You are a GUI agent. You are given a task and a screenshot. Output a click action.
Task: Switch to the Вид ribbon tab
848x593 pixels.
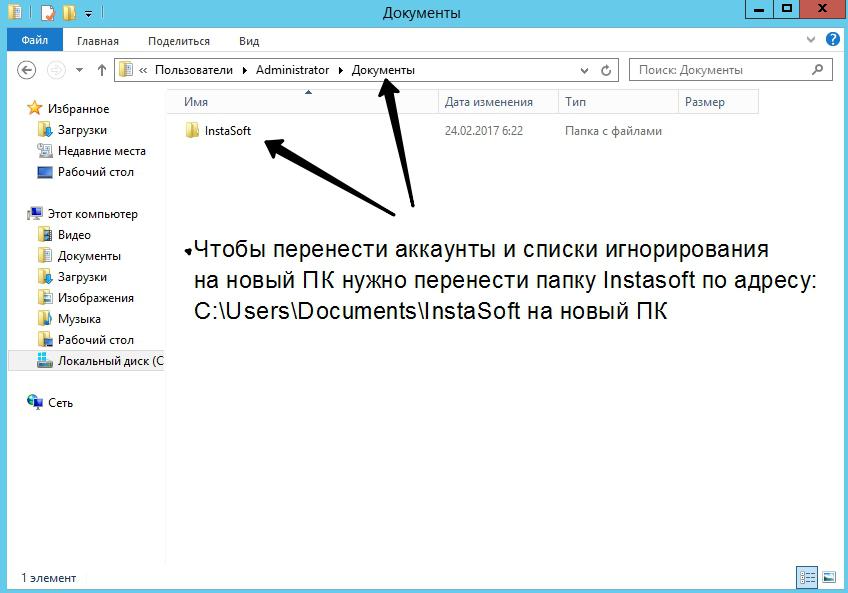[x=249, y=41]
